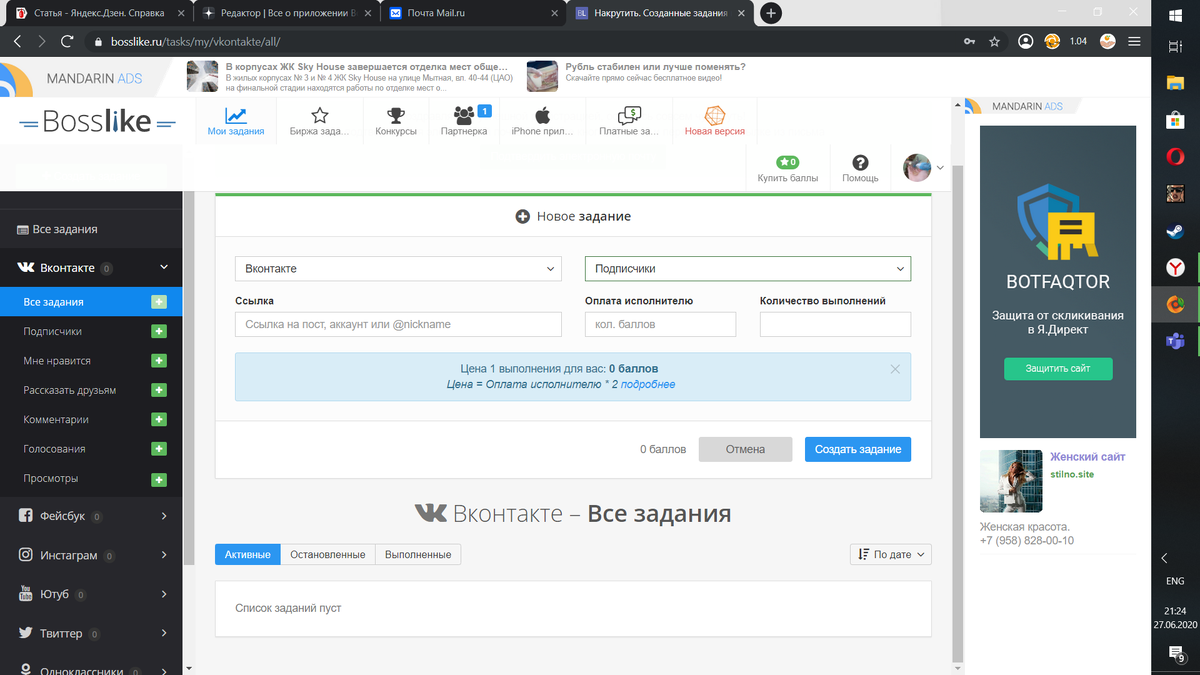Select Просмотры sidebar item

point(51,479)
